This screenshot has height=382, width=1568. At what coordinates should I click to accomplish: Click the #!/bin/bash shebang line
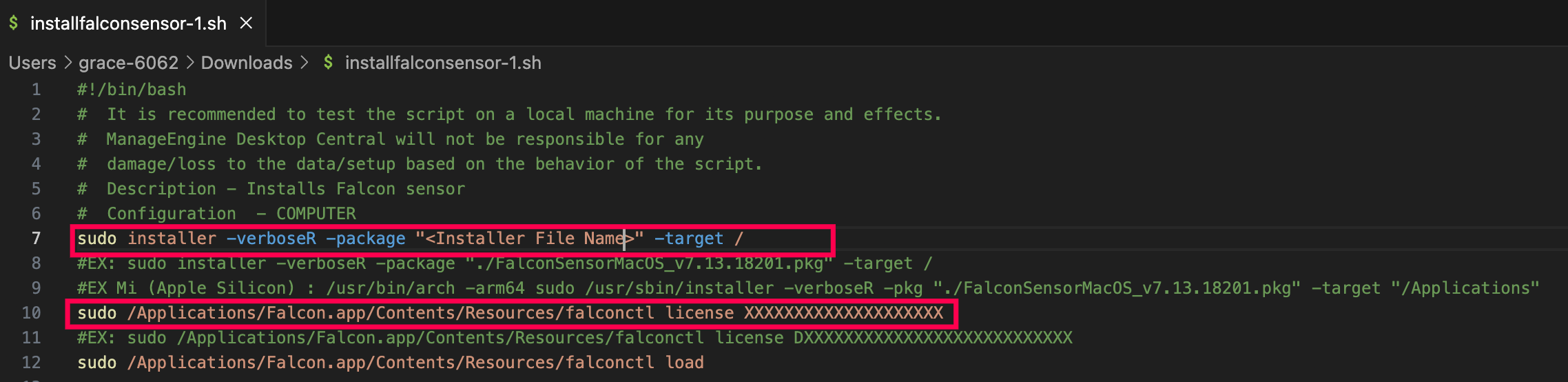(x=132, y=90)
